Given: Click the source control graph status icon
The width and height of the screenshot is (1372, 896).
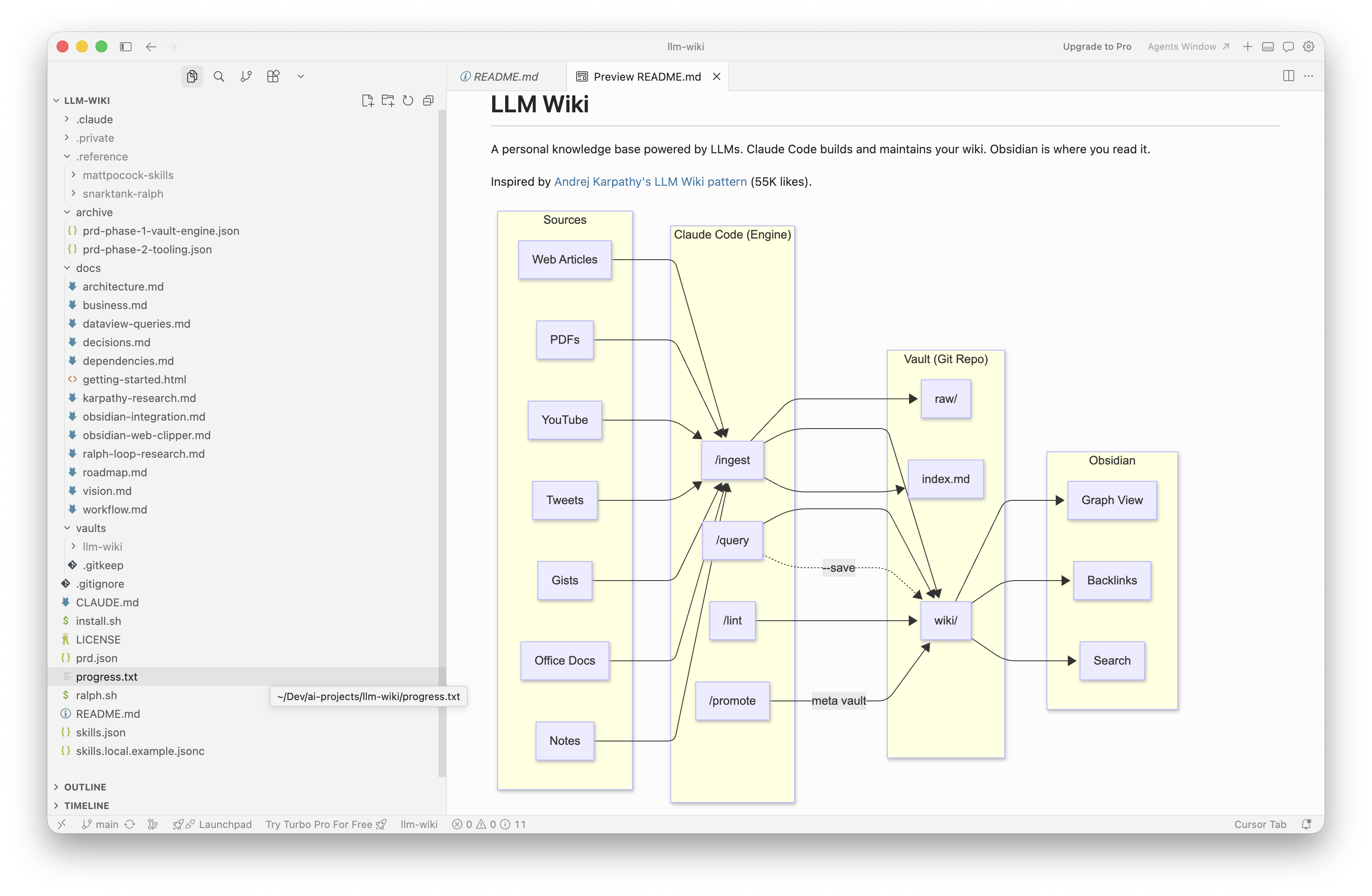Looking at the screenshot, I should point(153,824).
